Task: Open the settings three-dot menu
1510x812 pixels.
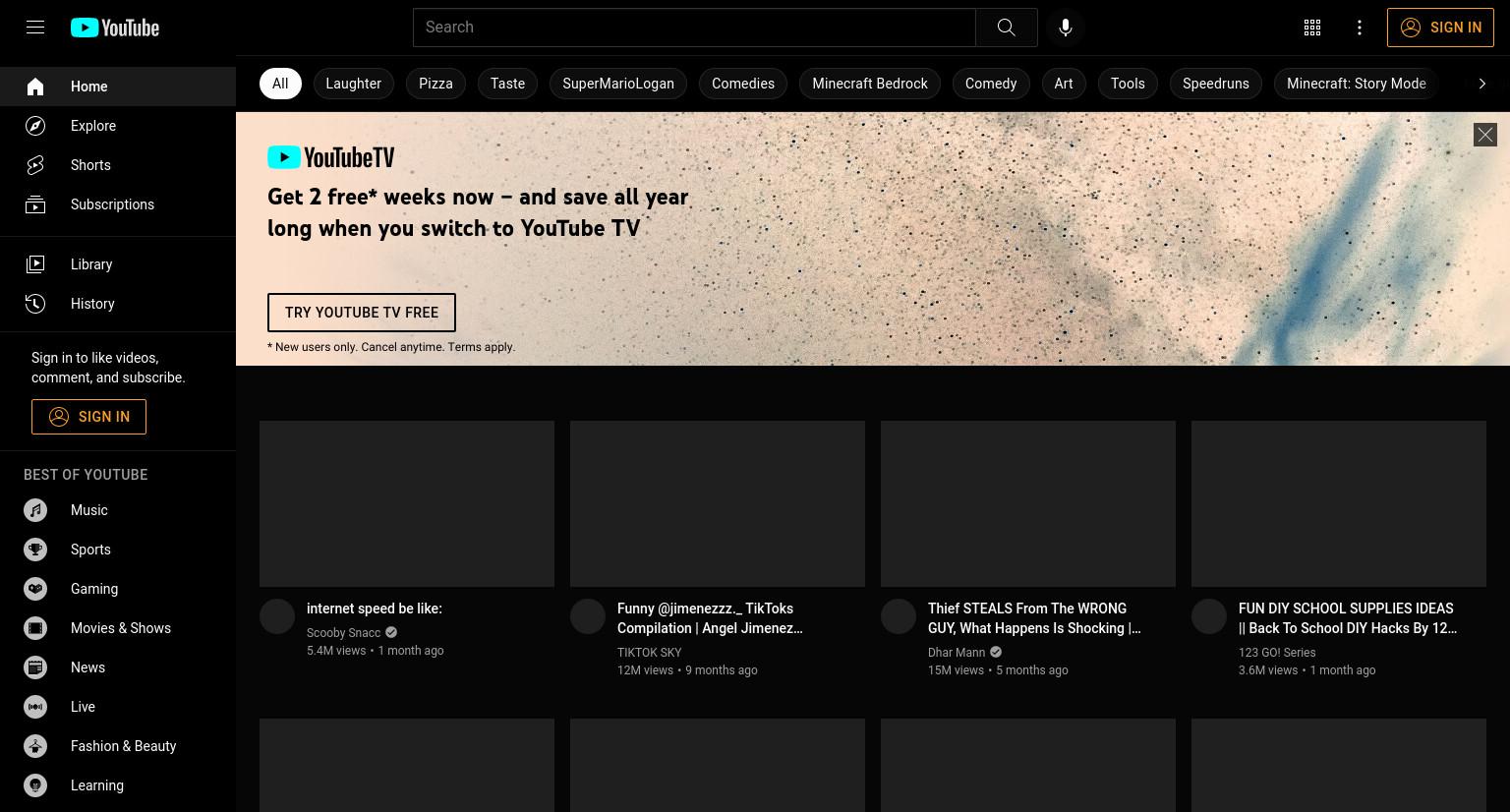Action: (1360, 28)
